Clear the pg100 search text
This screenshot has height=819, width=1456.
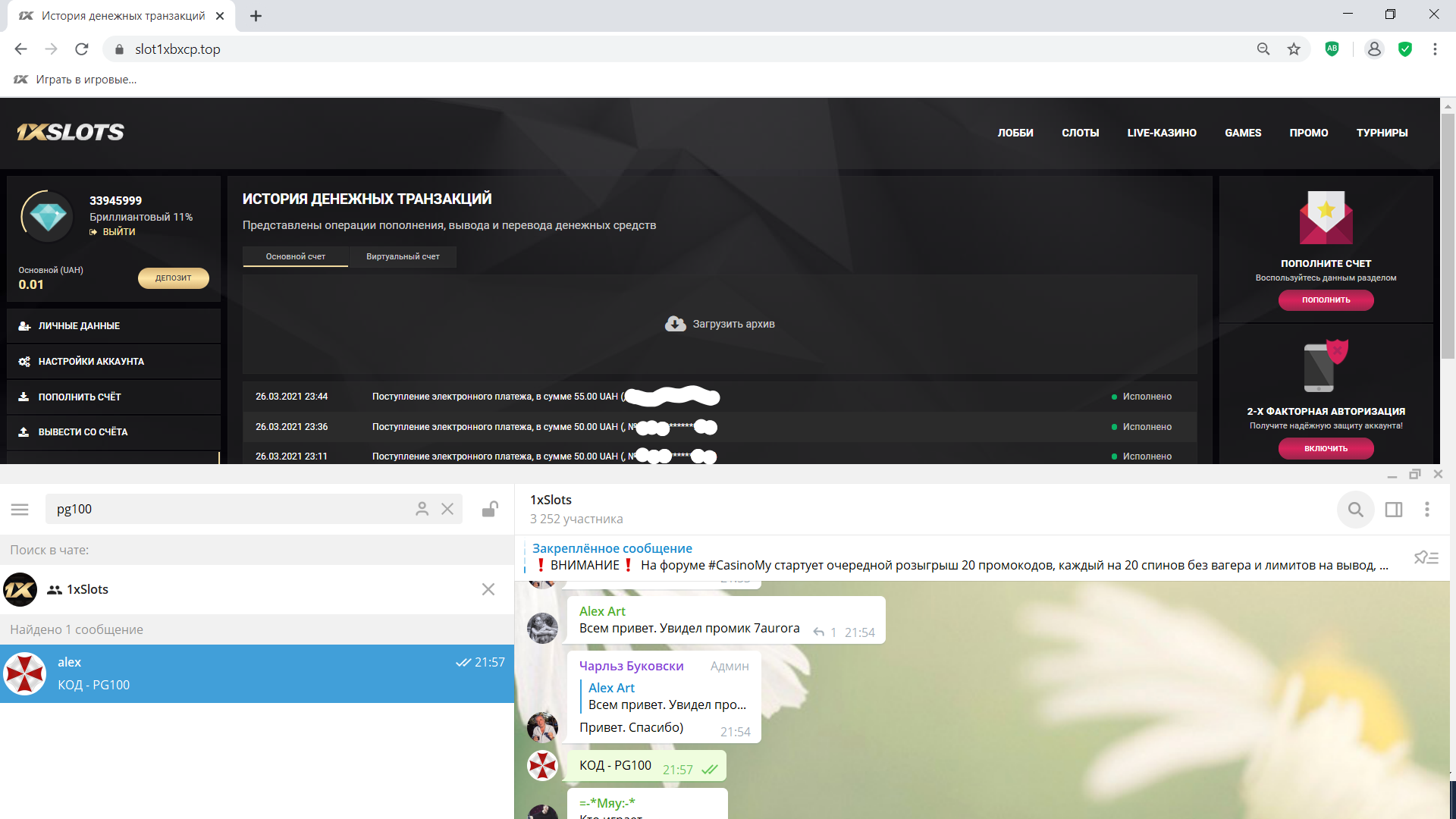(x=447, y=510)
